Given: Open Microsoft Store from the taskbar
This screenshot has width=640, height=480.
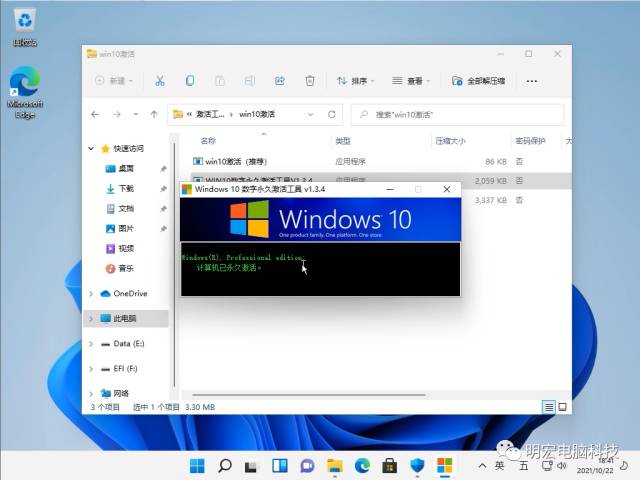Looking at the screenshot, I should [x=389, y=465].
